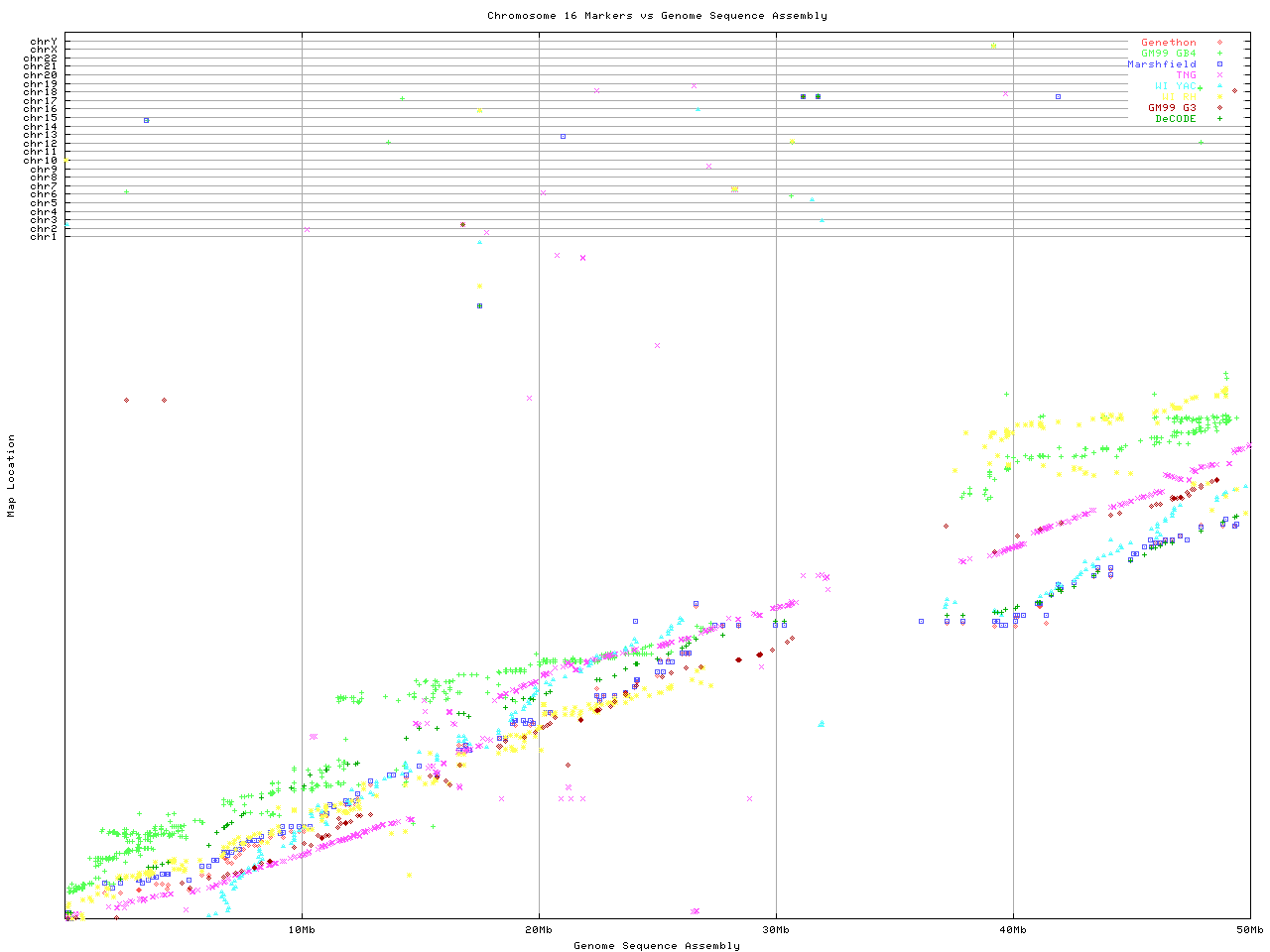1270x952 pixels.
Task: Click the TNG pink cross marker in legend
Action: pyautogui.click(x=1219, y=75)
